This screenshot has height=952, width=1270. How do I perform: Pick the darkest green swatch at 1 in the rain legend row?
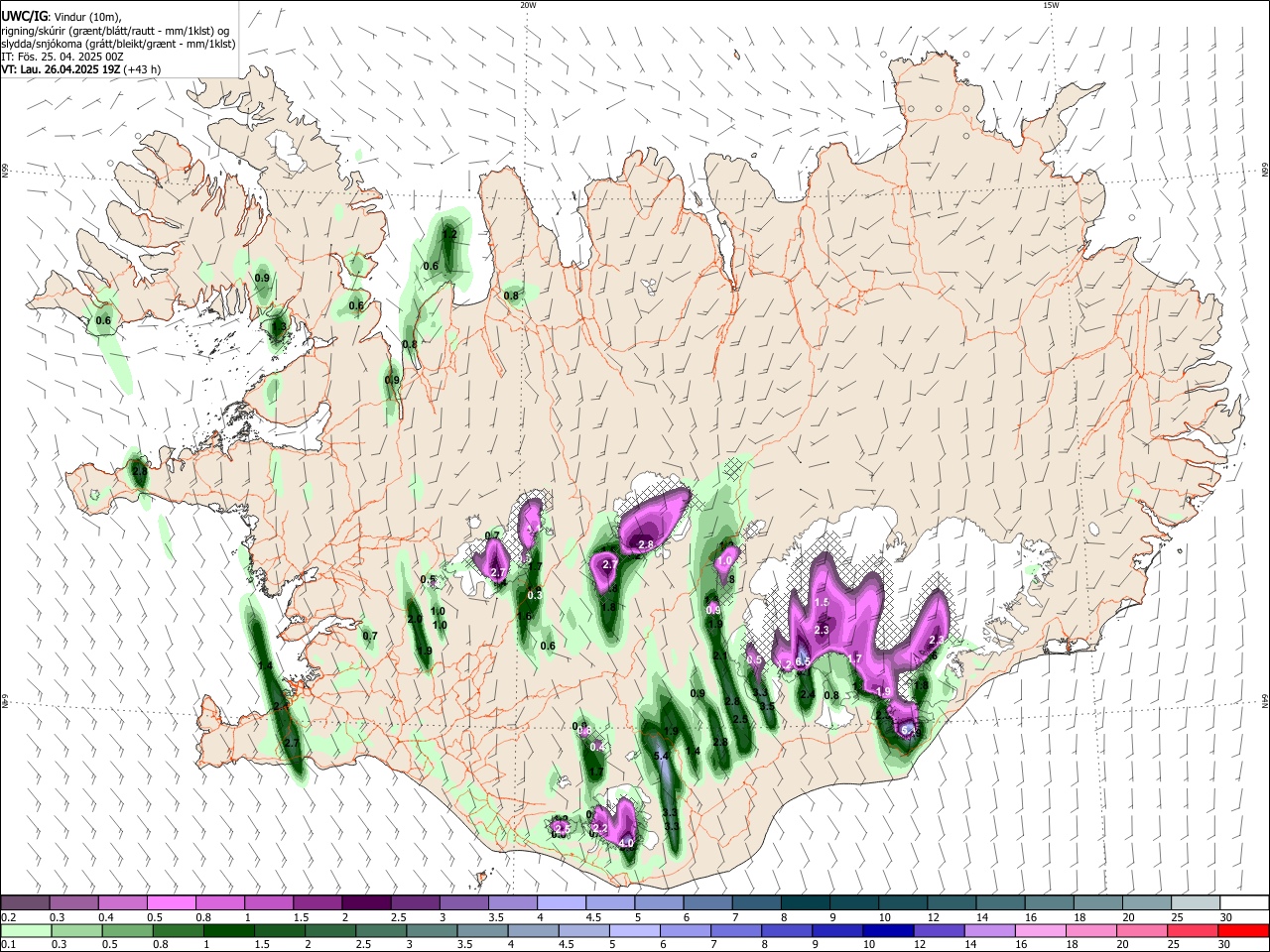click(228, 930)
